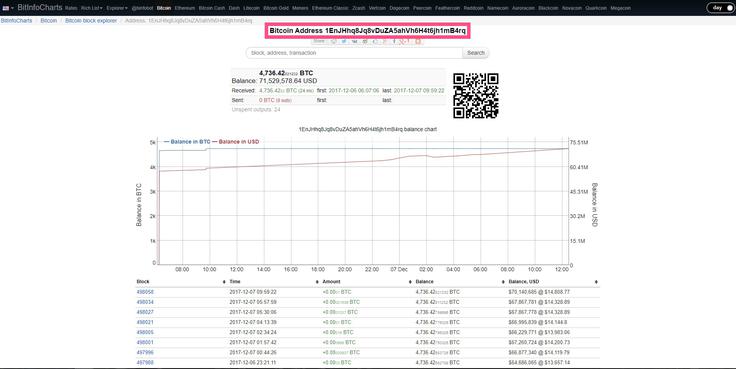Click USD value $67,260,724 @ $14,200.73
The height and width of the screenshot is (369, 736).
tap(539, 342)
